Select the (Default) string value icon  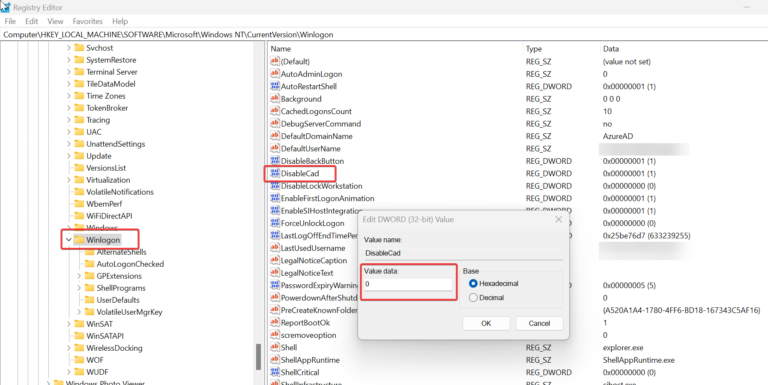275,61
